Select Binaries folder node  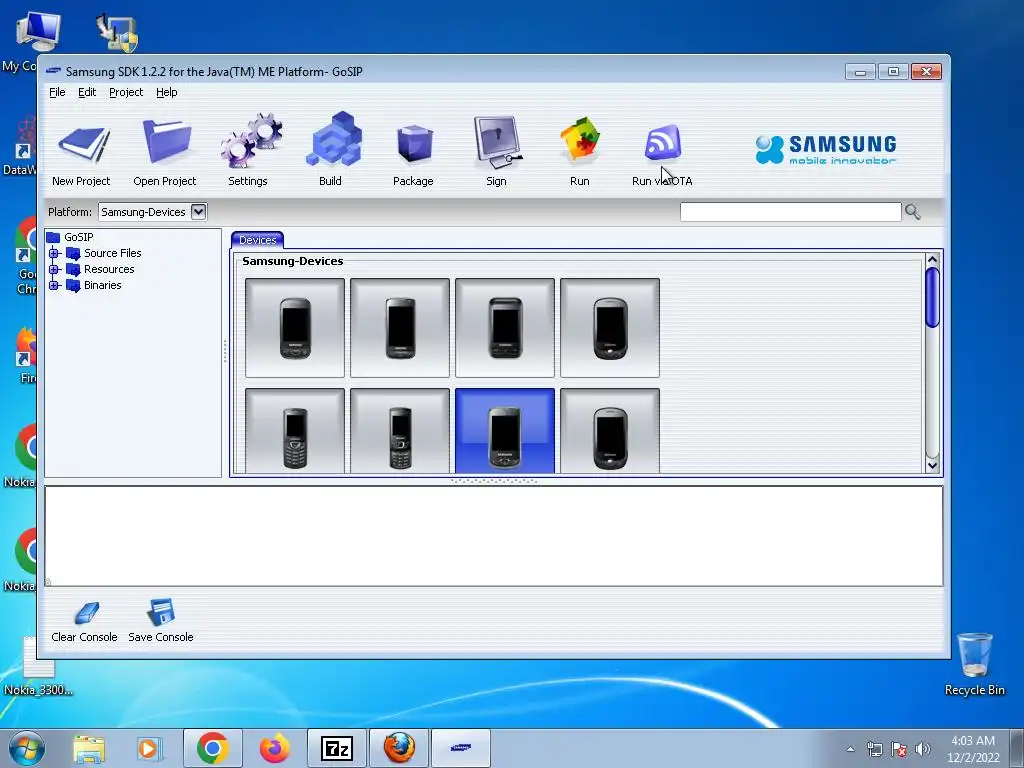(x=94, y=285)
